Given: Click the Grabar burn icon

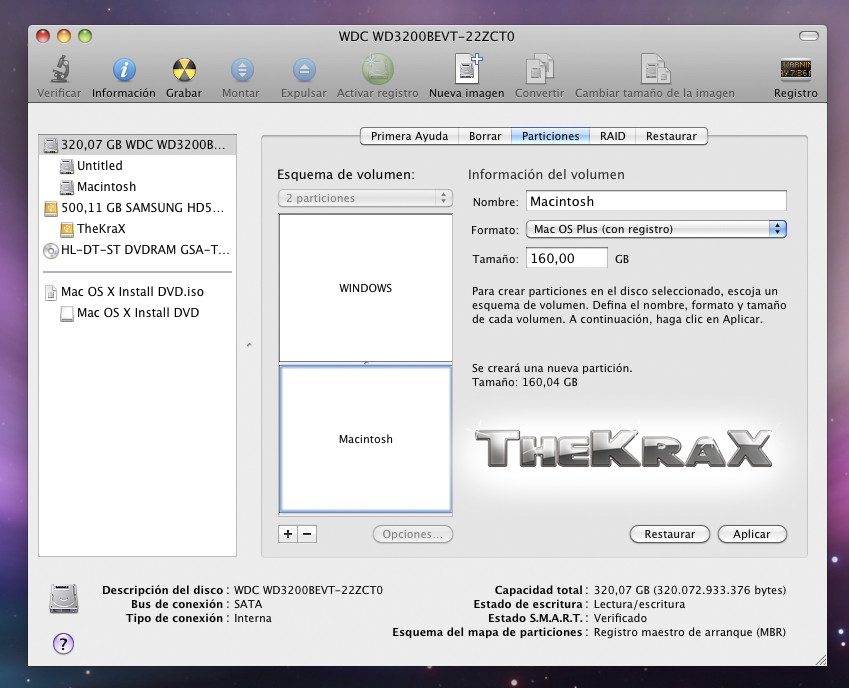Looking at the screenshot, I should [x=184, y=70].
